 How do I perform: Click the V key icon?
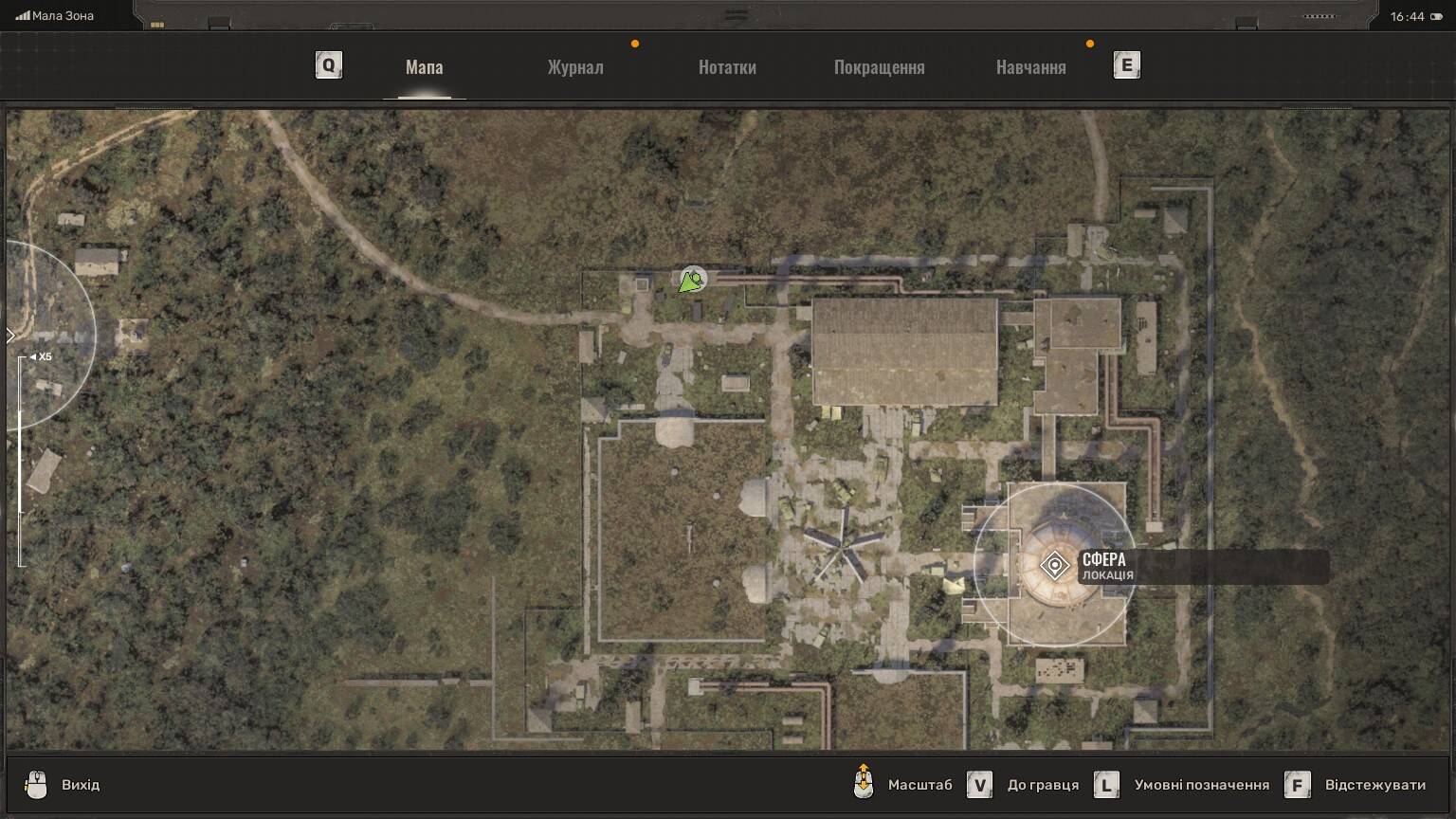979,785
